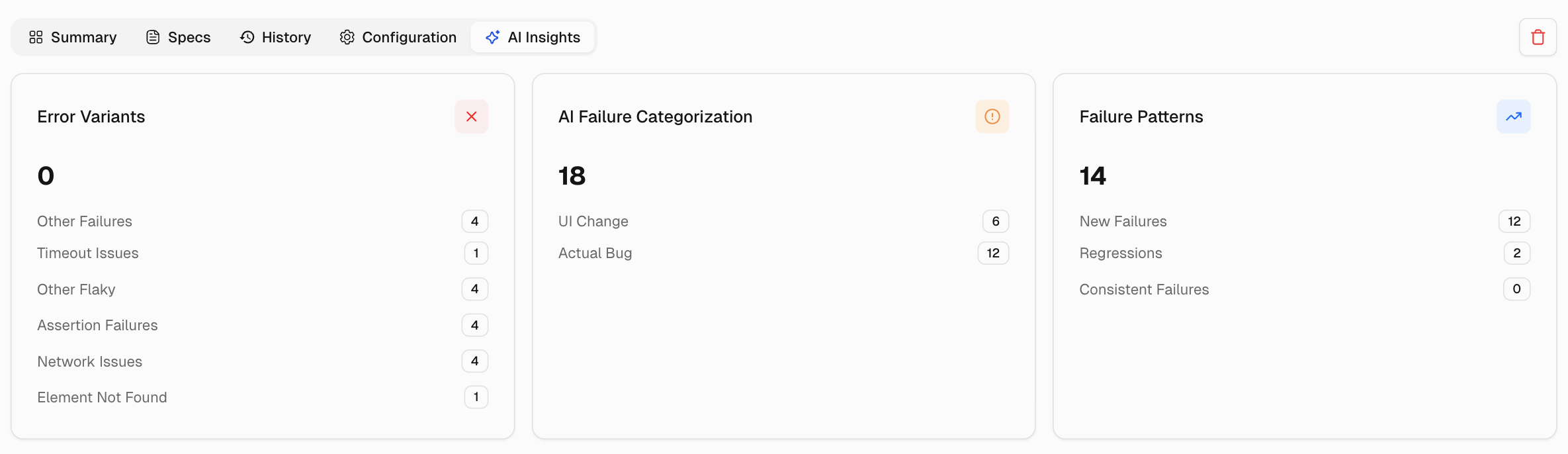1568x454 pixels.
Task: Click the red trash delete icon
Action: point(1538,37)
